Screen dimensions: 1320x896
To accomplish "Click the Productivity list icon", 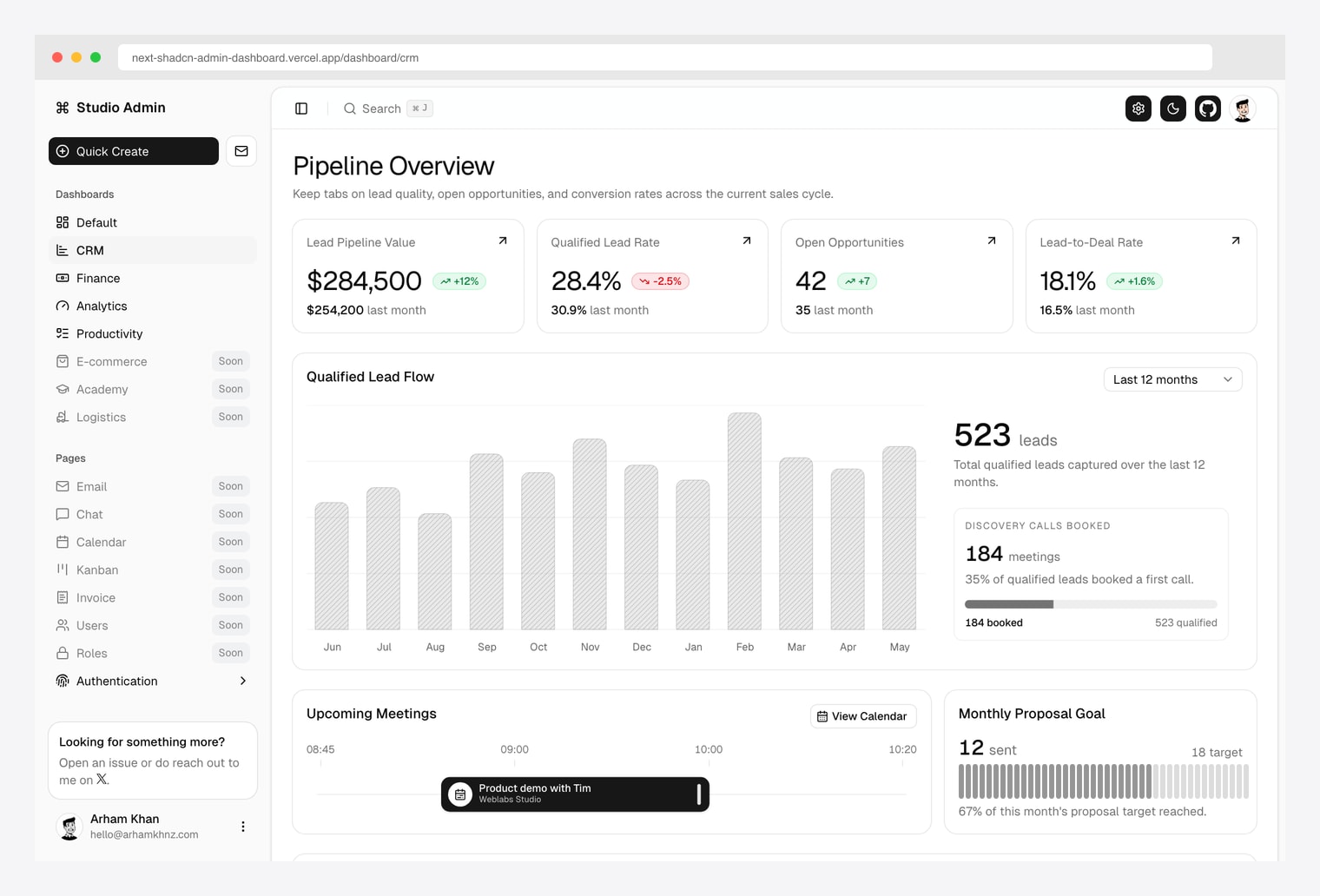I will click(63, 333).
